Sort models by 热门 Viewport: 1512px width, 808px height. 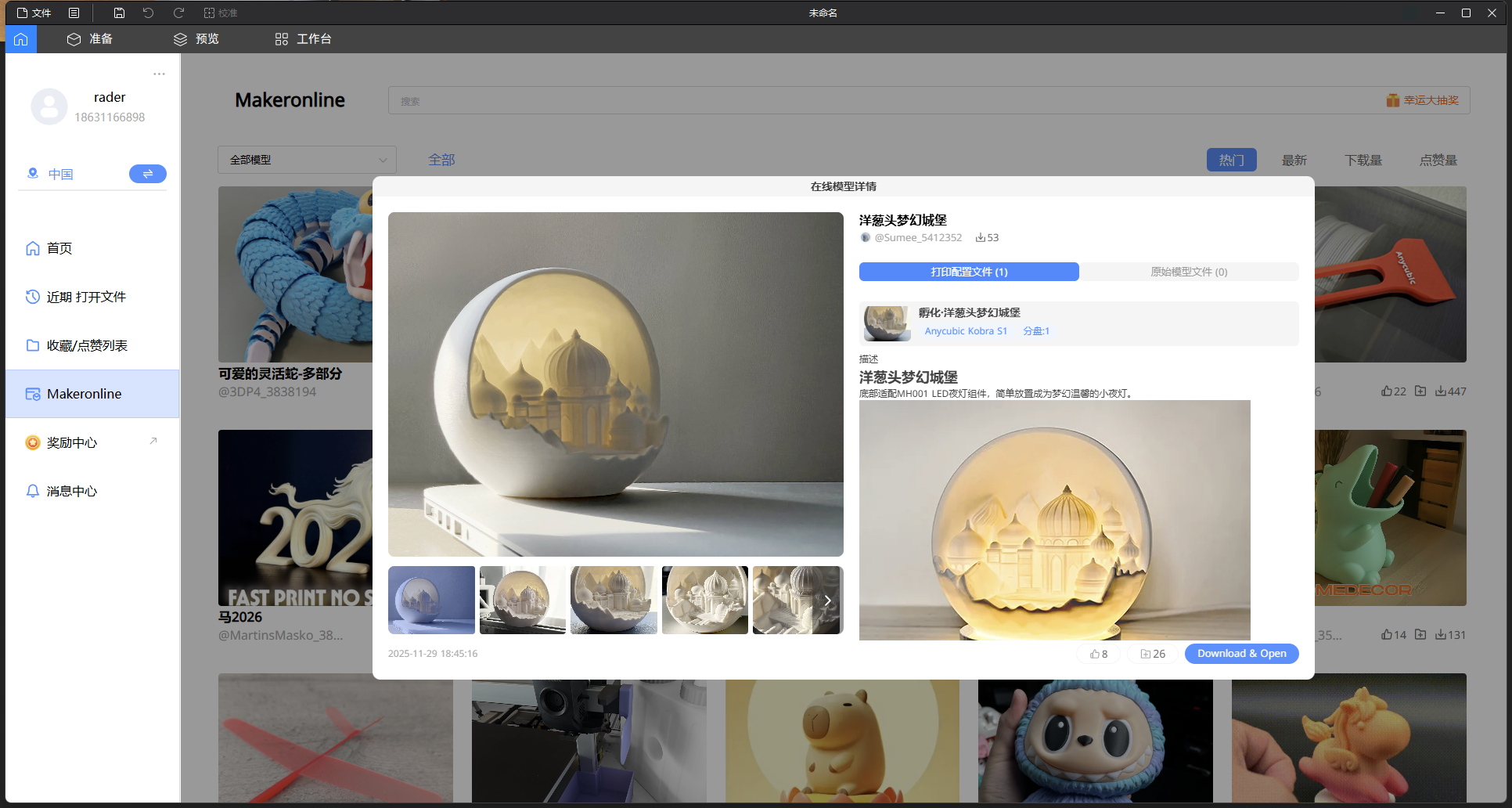tap(1232, 160)
